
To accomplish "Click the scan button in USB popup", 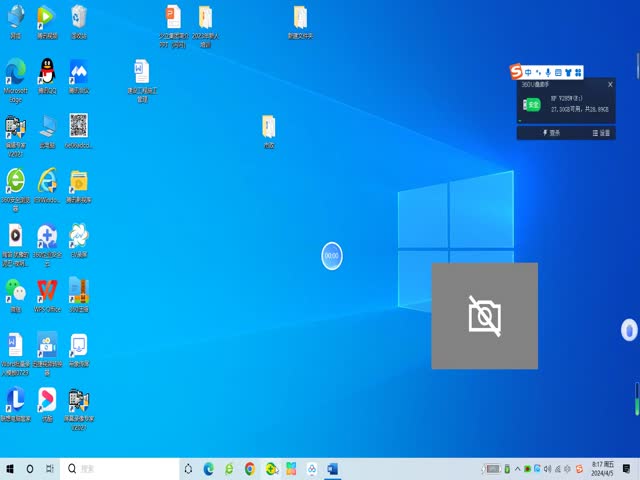I will tap(551, 132).
